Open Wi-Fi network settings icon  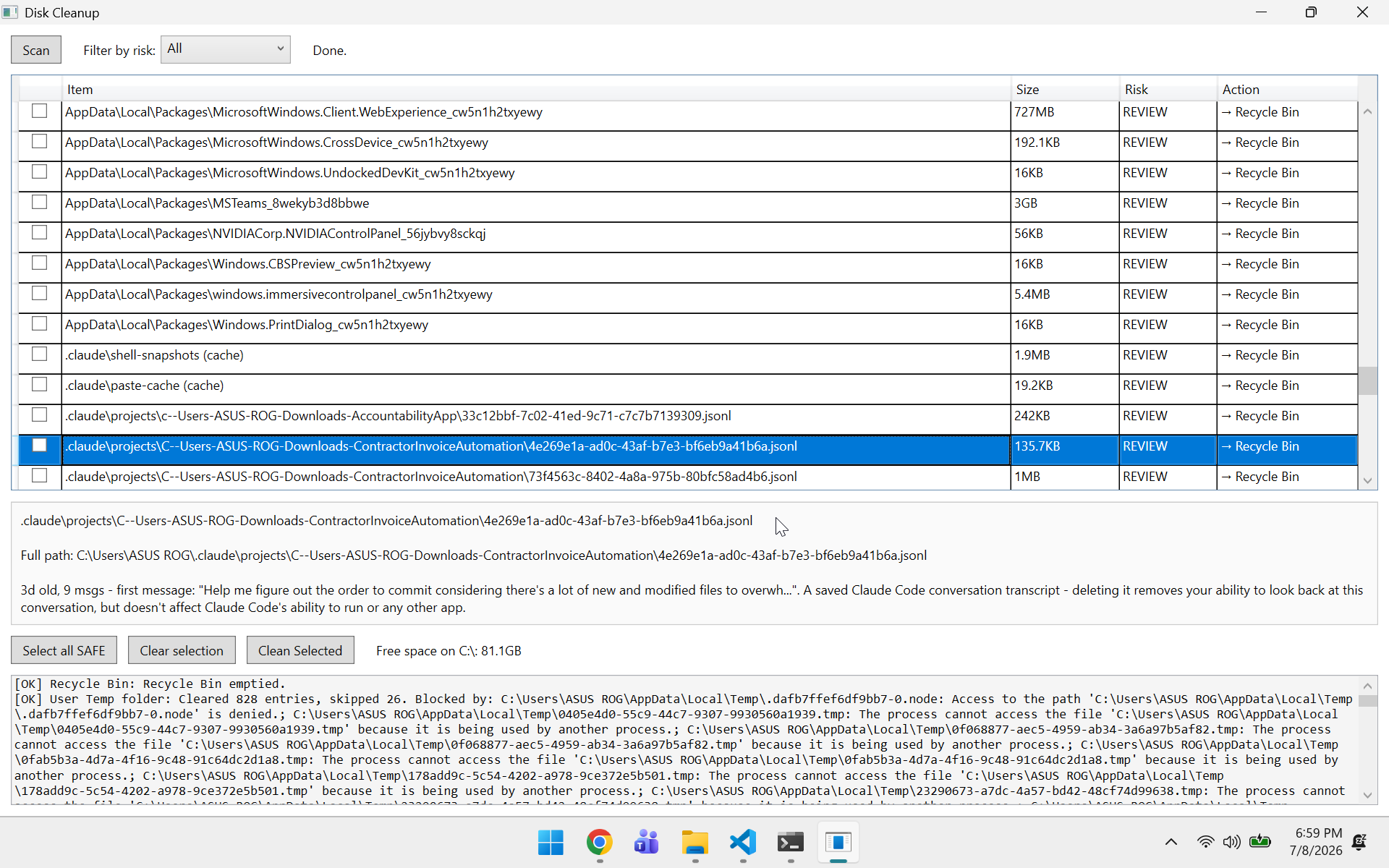[x=1205, y=842]
